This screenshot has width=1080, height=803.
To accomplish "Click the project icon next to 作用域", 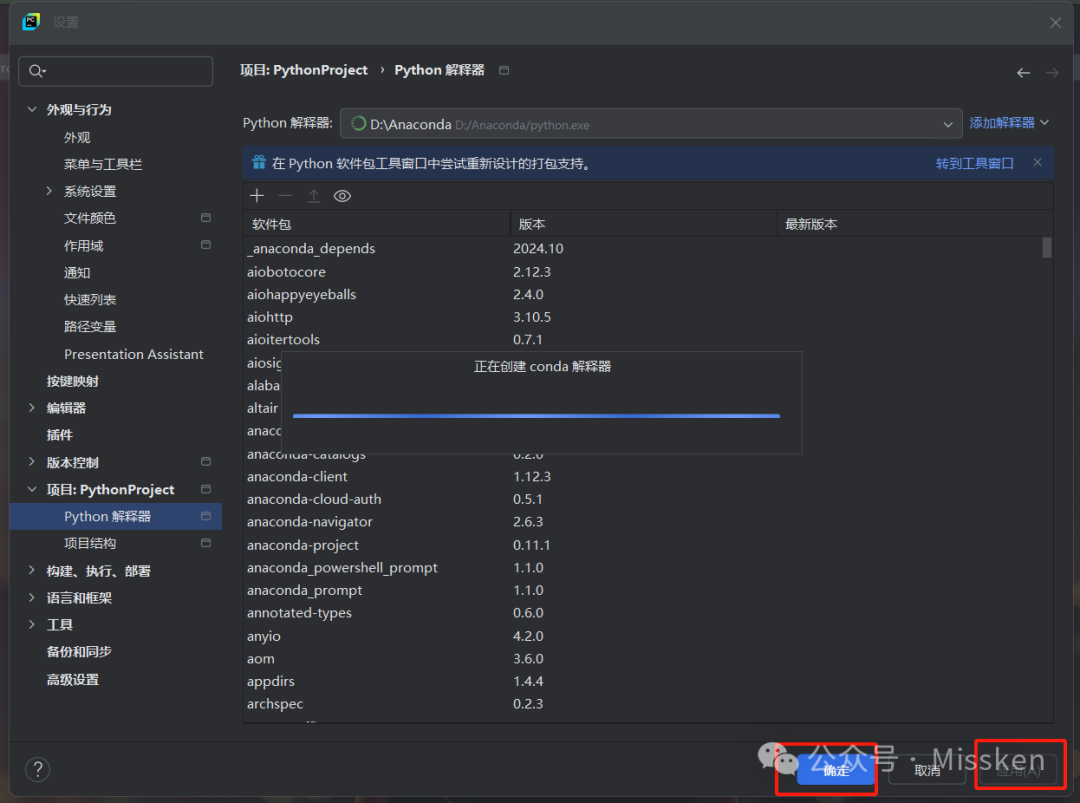I will [206, 244].
